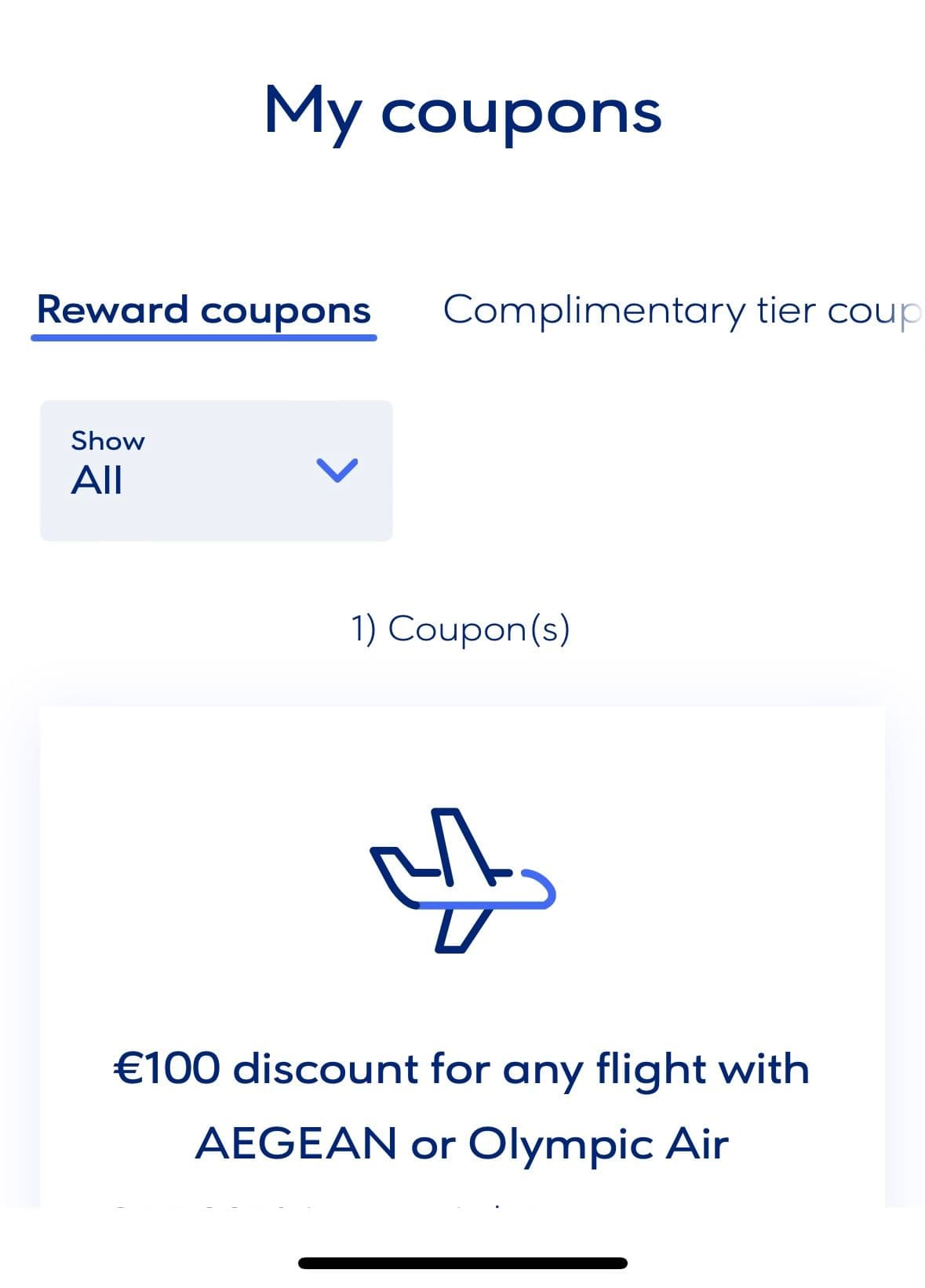The image size is (925, 1288).
Task: Tap the '1) Coupon(s)' count label
Action: 461,629
